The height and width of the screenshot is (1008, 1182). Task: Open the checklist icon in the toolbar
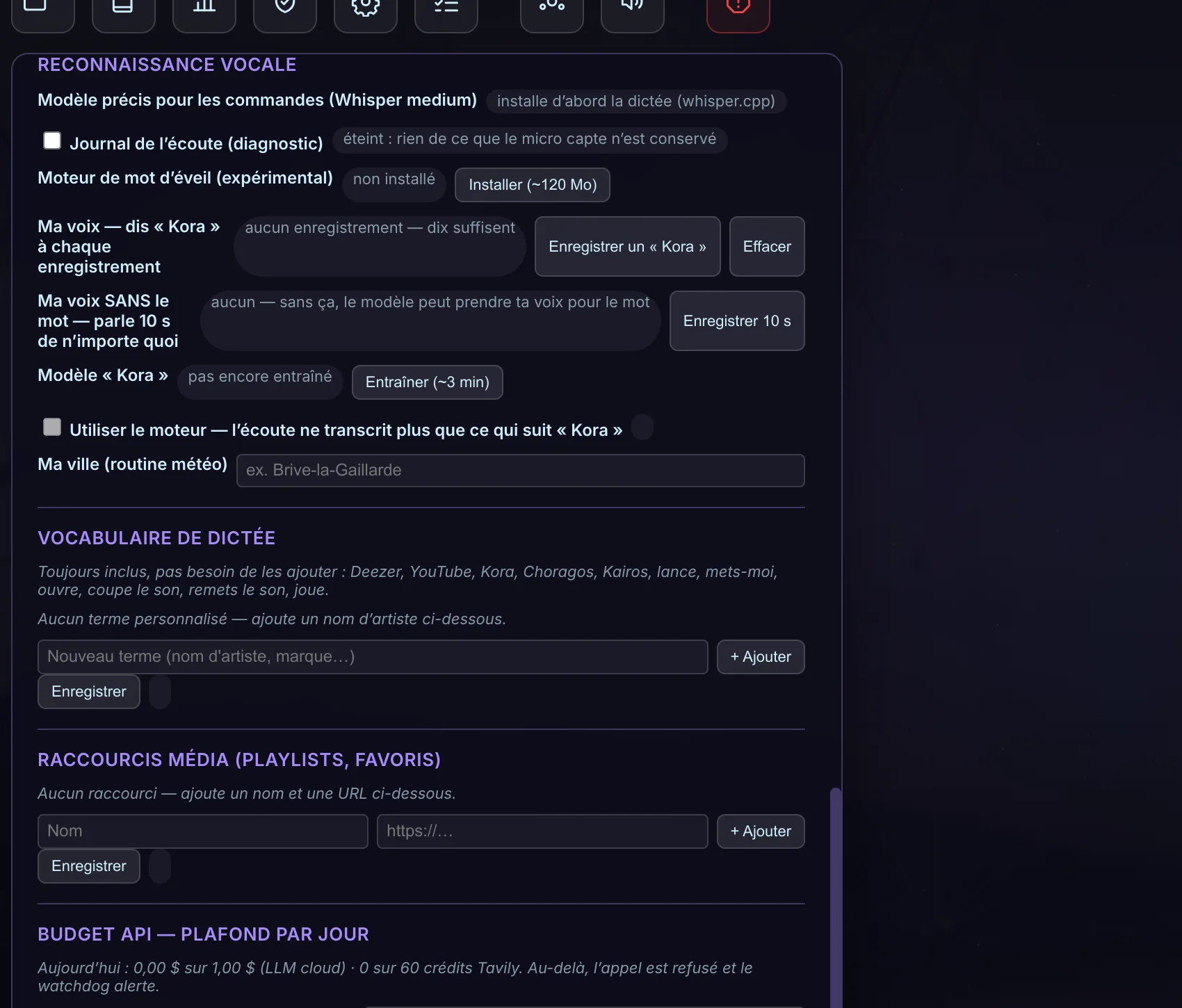[446, 11]
